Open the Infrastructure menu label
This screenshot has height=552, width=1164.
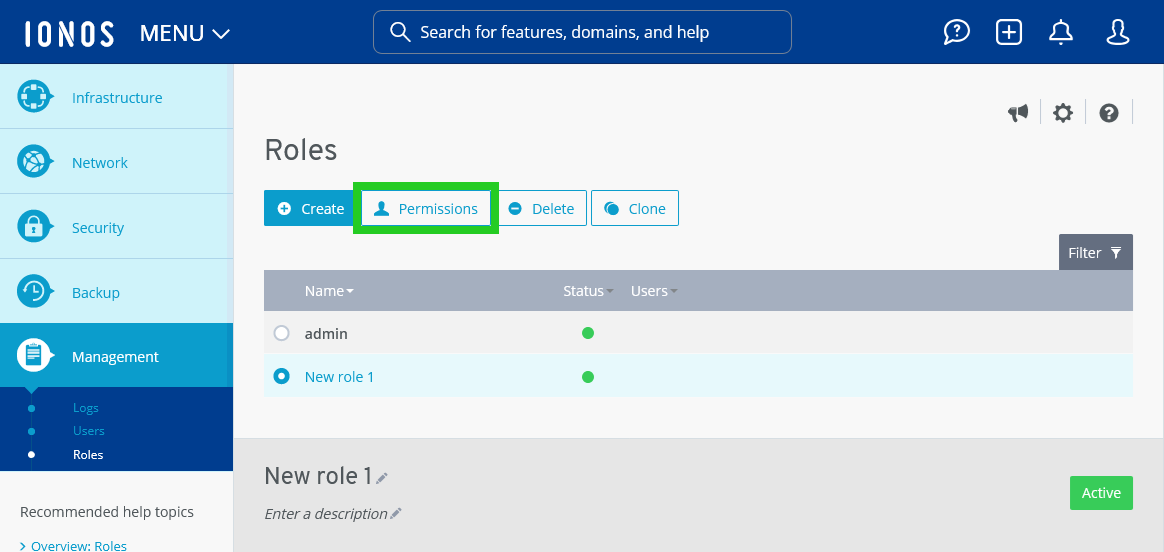coord(117,97)
